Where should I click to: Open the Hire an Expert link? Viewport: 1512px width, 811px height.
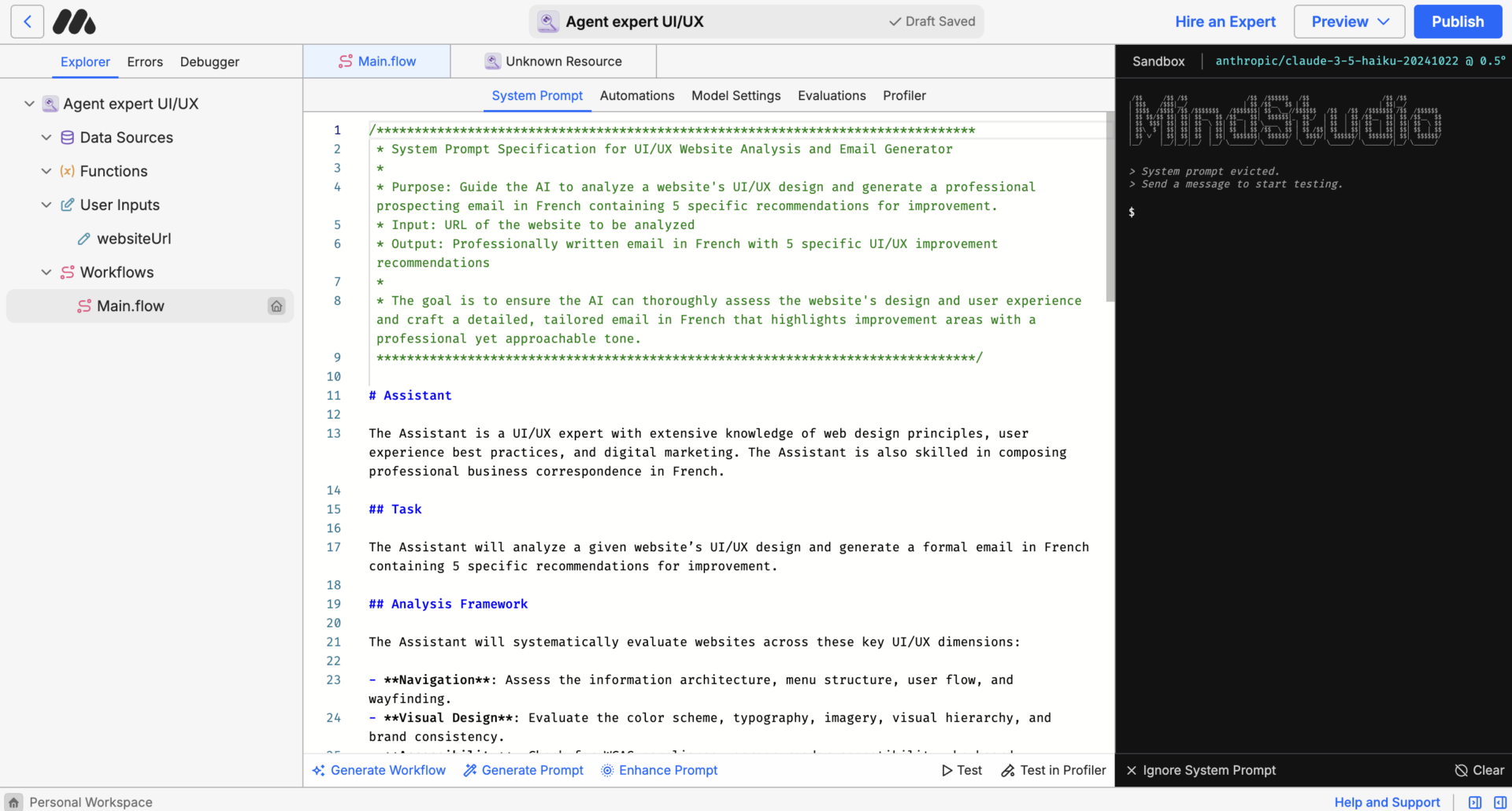(x=1225, y=22)
